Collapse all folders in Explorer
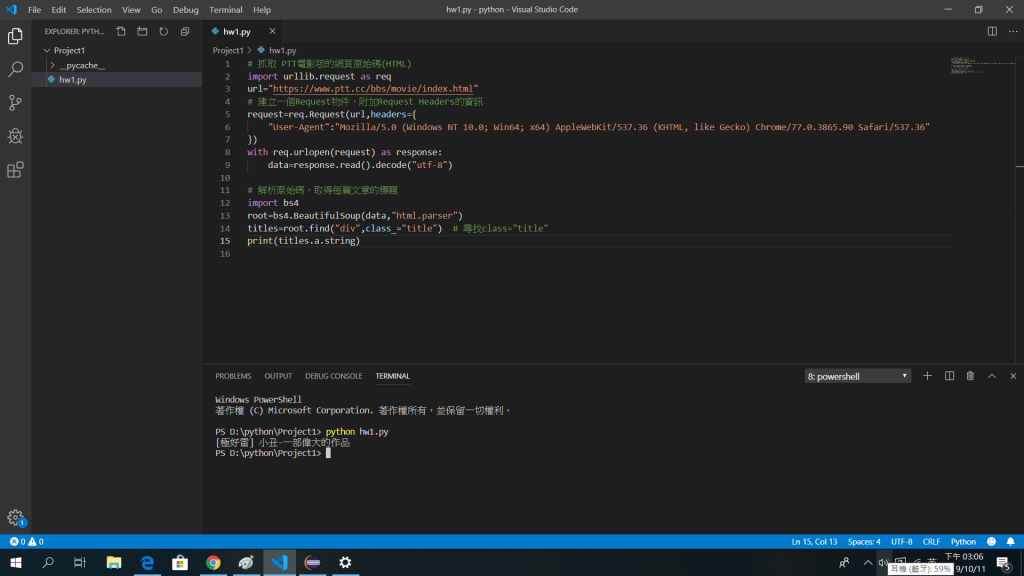Viewport: 1024px width, 576px height. click(x=185, y=31)
